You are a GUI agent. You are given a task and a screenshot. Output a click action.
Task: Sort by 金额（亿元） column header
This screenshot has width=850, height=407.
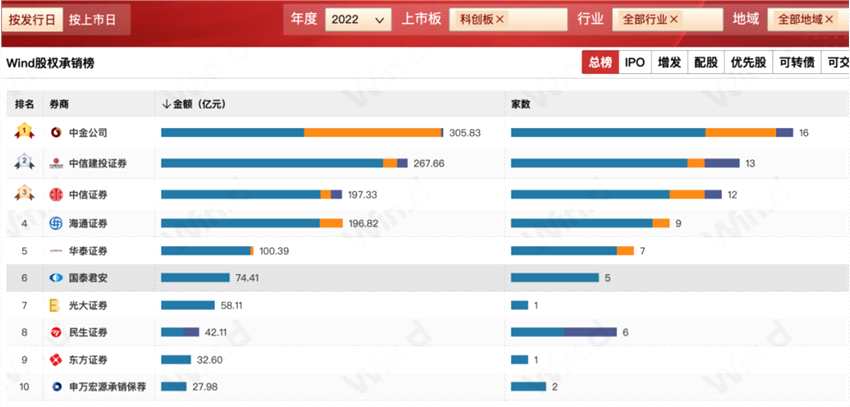[x=194, y=105]
